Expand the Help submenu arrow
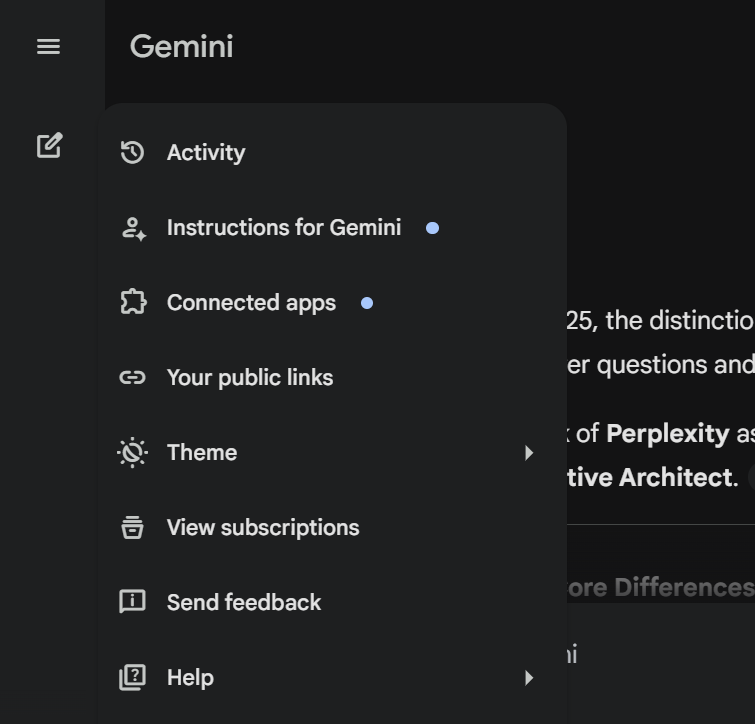Screen dimensions: 755x724 (529, 678)
